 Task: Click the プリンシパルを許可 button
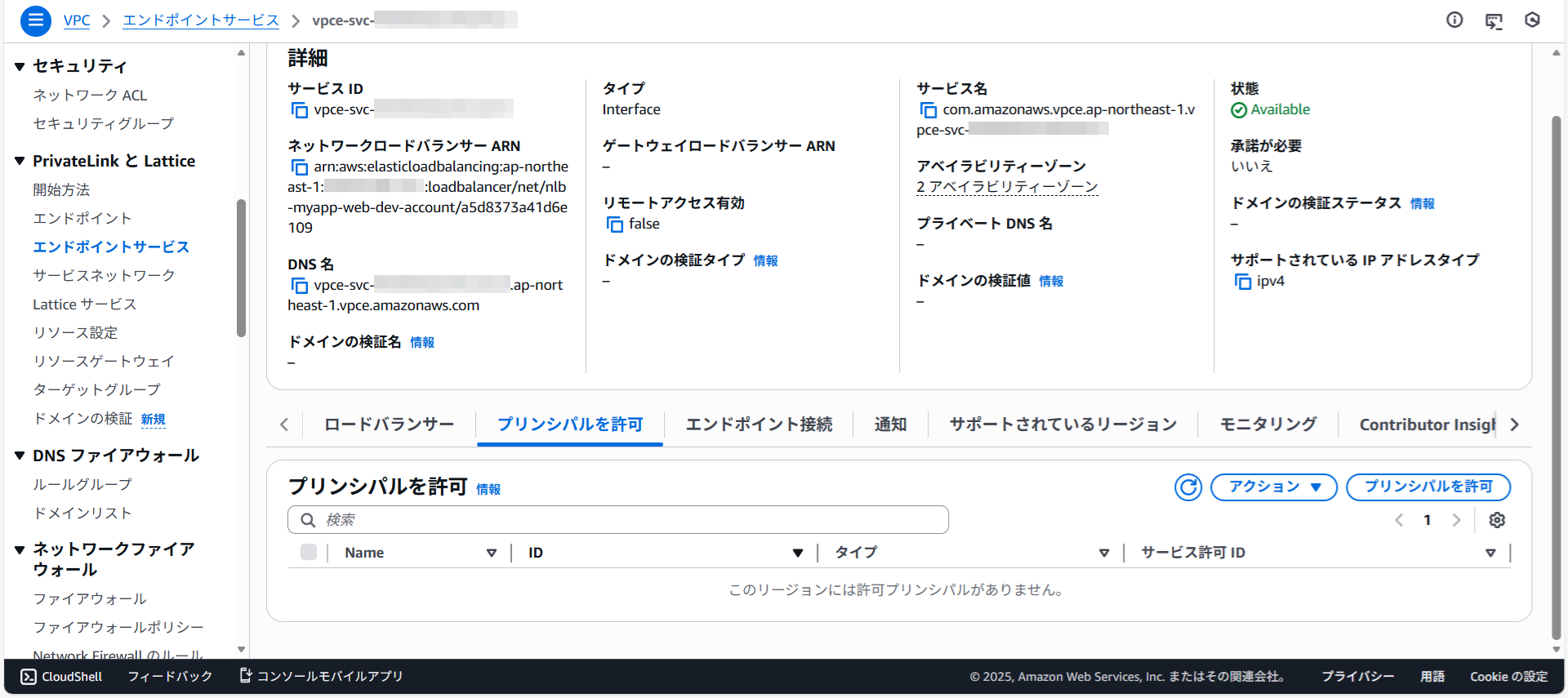coord(1428,487)
